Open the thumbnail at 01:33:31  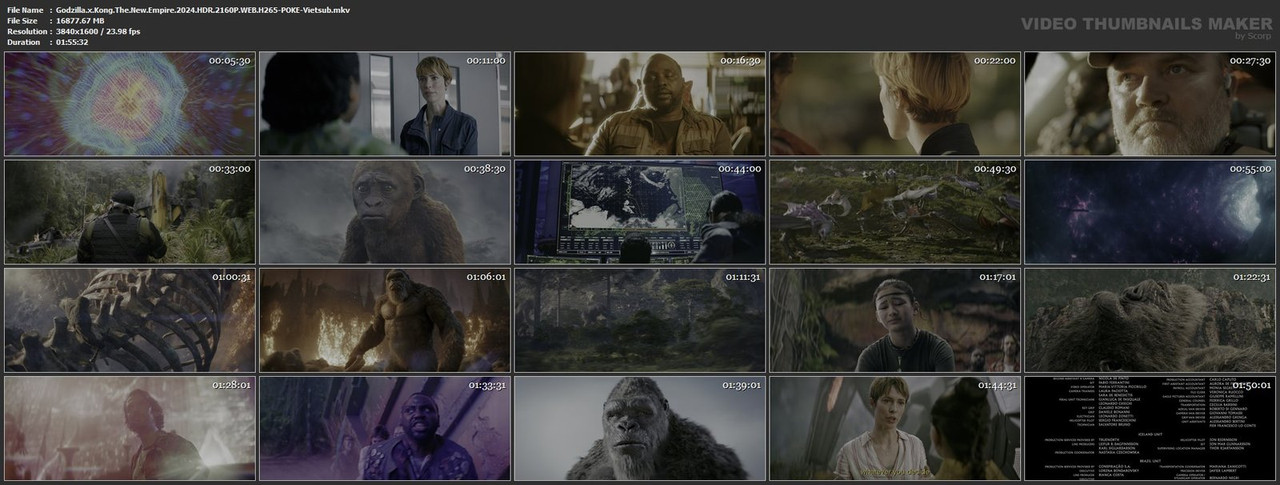(384, 427)
